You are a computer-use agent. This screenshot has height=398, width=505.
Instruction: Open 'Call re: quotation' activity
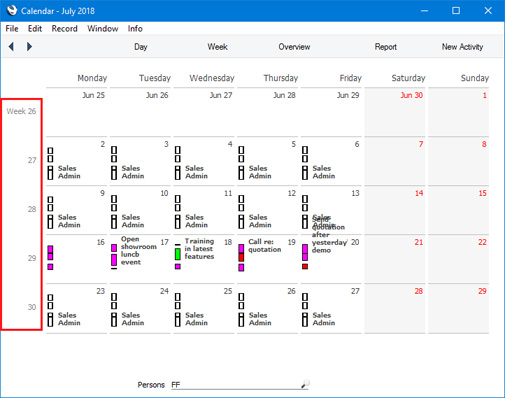coord(265,246)
